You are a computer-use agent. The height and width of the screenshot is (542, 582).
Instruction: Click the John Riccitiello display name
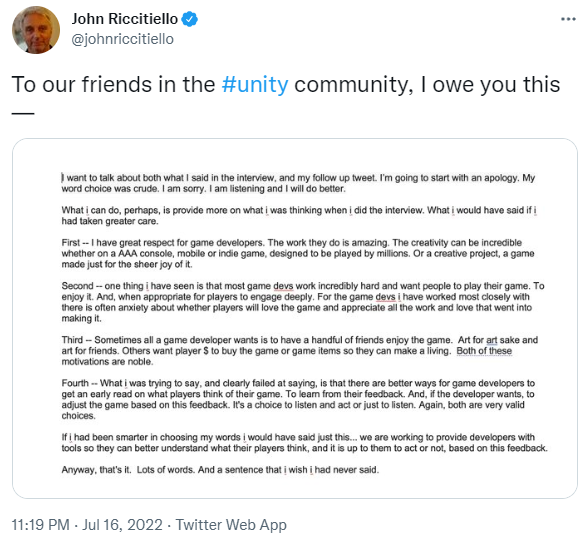point(125,19)
